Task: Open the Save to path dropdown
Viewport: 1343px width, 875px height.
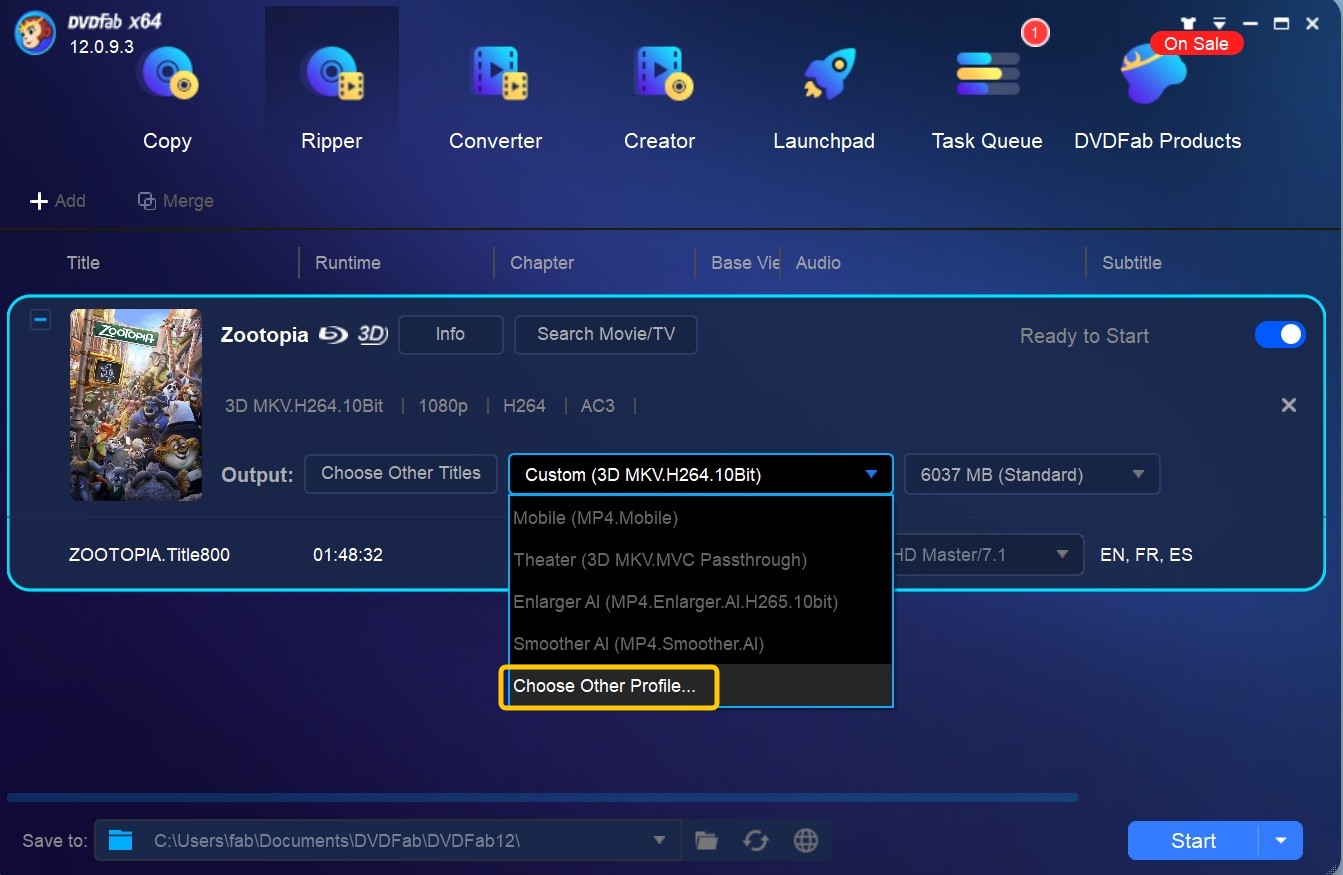Action: click(x=659, y=841)
